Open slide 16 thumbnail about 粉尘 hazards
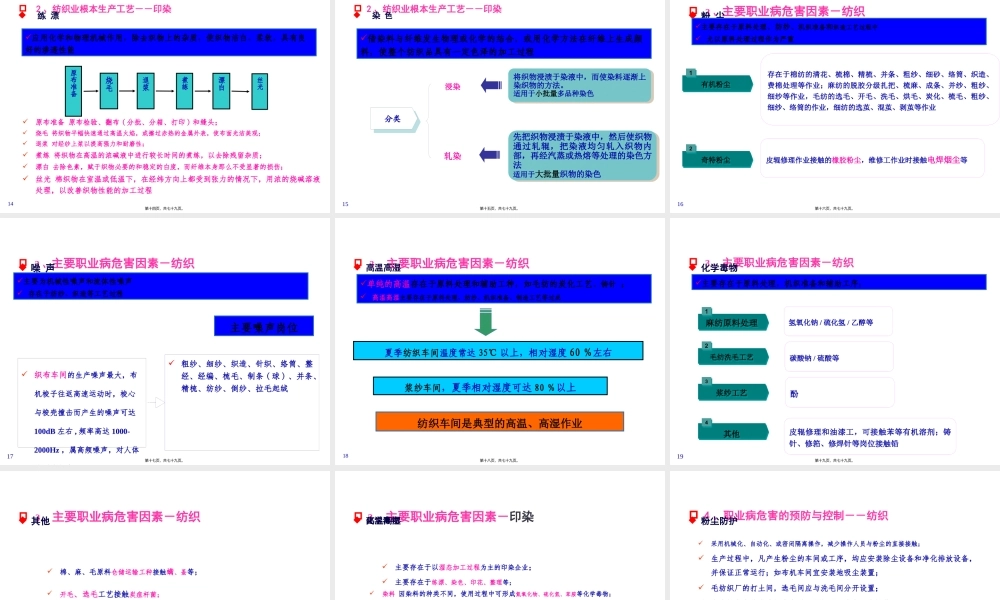Screen dimensions: 1000x600 [835, 106]
